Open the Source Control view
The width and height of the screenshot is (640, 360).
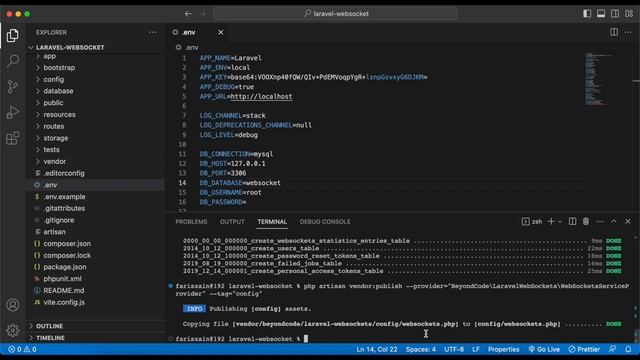point(13,87)
